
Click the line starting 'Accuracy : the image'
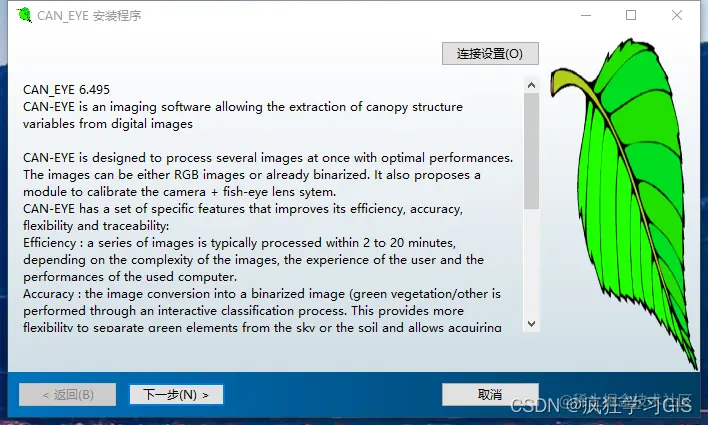tap(262, 294)
